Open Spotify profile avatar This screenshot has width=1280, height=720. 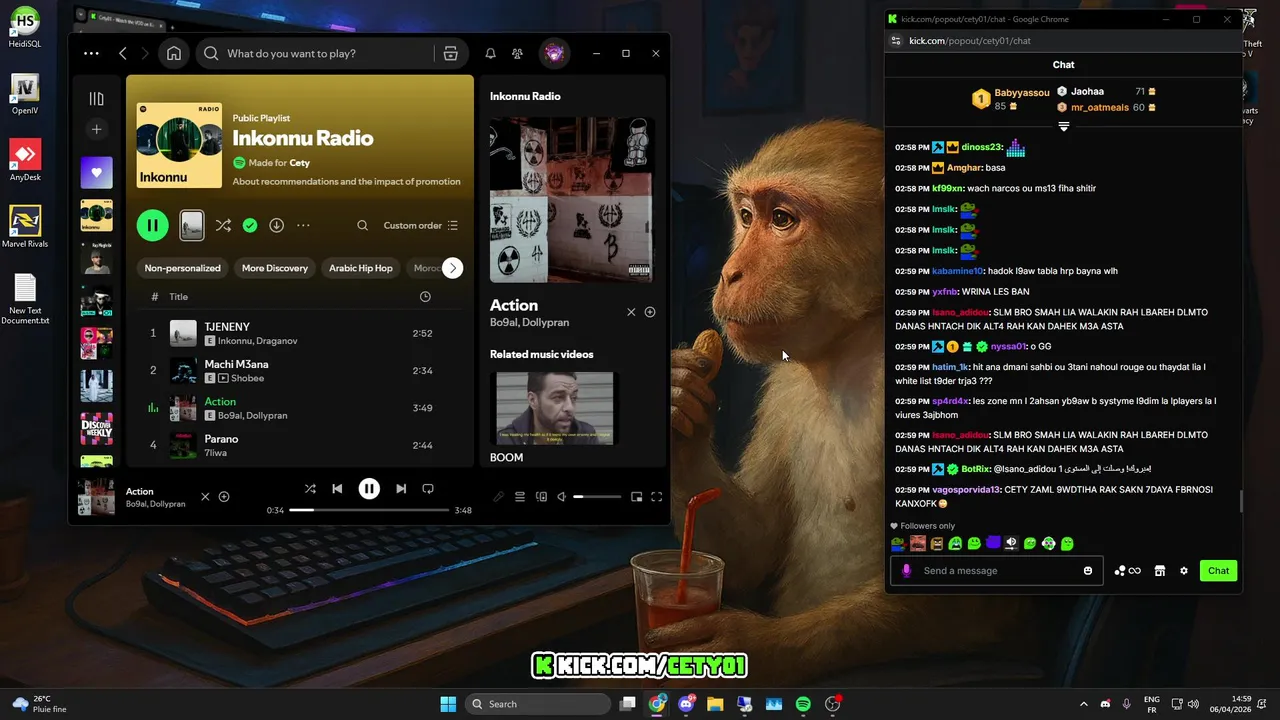point(554,53)
